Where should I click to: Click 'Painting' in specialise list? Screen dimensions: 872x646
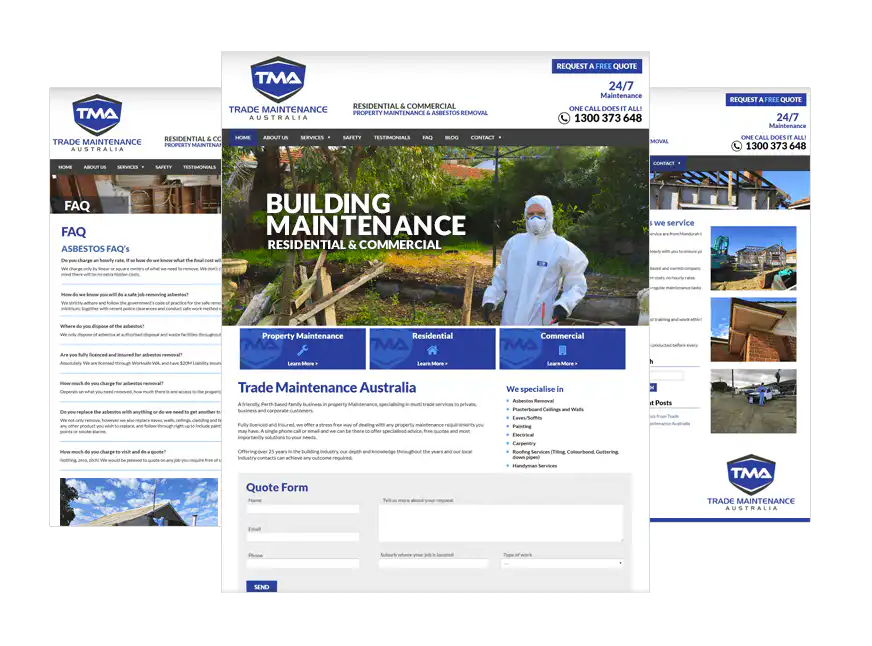522,426
